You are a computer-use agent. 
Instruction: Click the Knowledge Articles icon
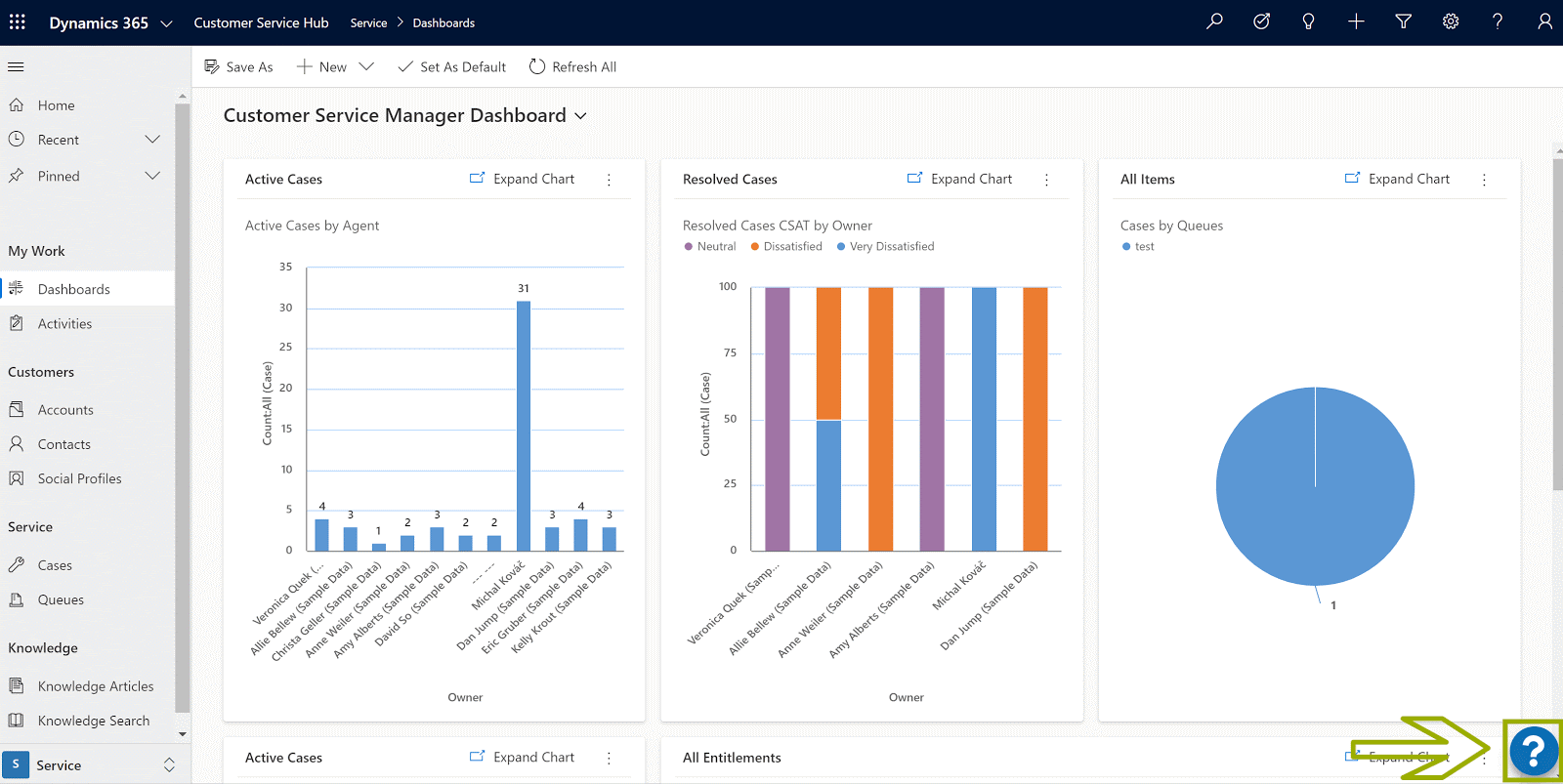(x=17, y=686)
